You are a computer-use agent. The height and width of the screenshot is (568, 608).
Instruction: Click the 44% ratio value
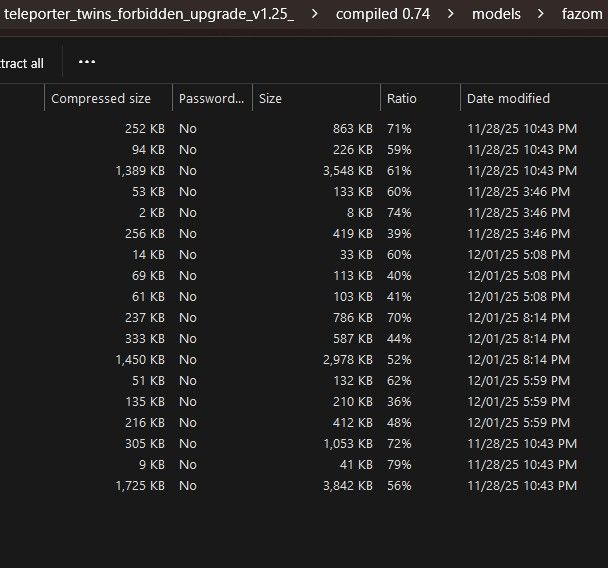tap(399, 338)
